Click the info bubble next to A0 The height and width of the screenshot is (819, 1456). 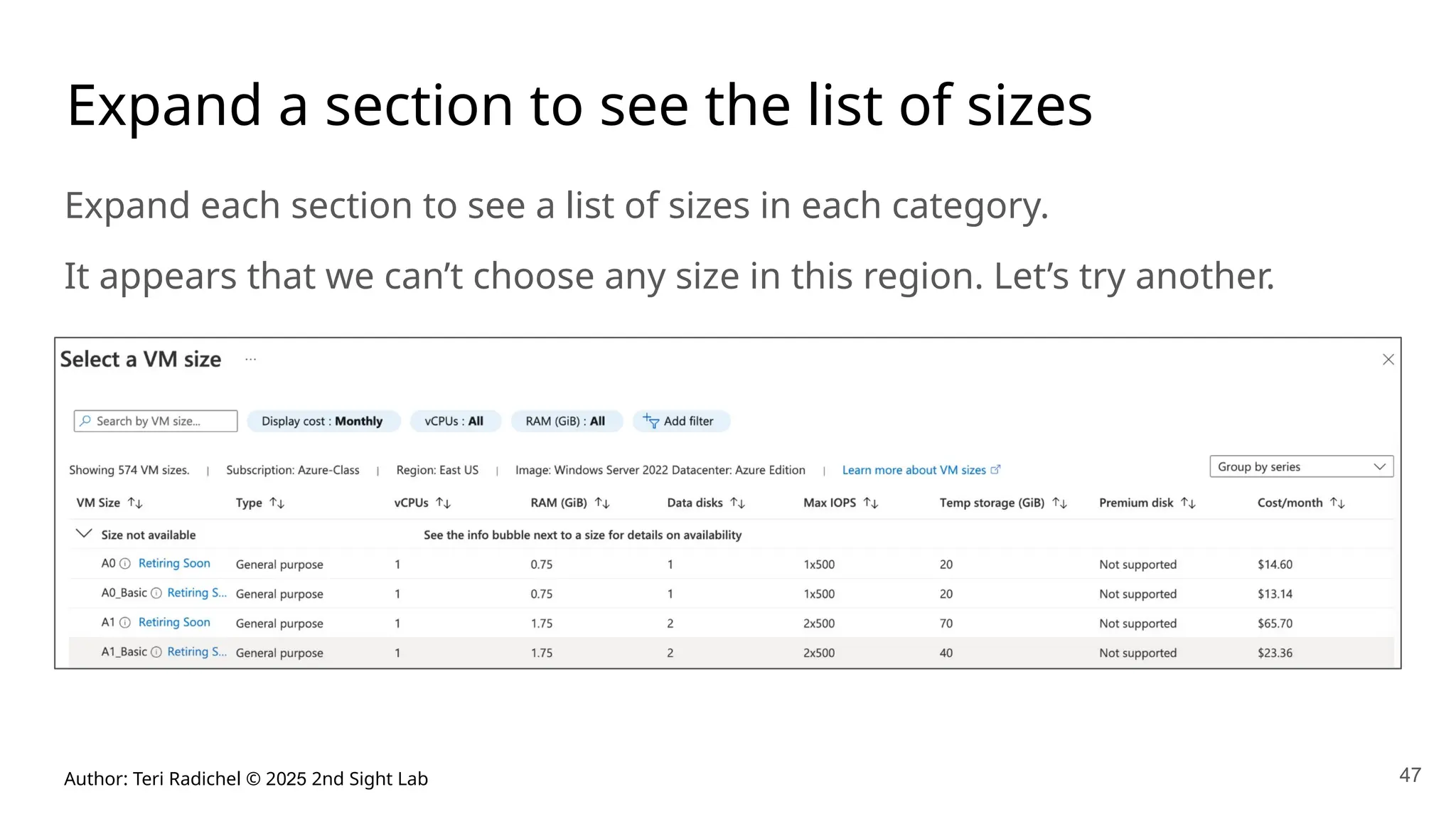[125, 564]
